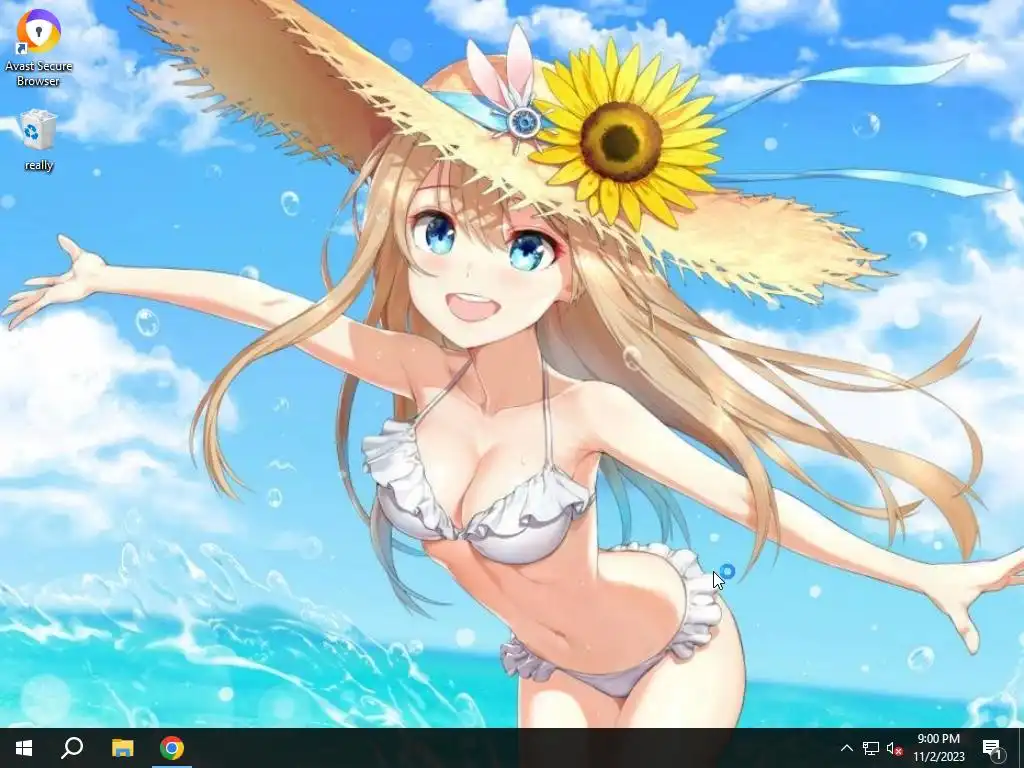Open the Windows Start menu
The width and height of the screenshot is (1024, 768).
click(x=24, y=748)
